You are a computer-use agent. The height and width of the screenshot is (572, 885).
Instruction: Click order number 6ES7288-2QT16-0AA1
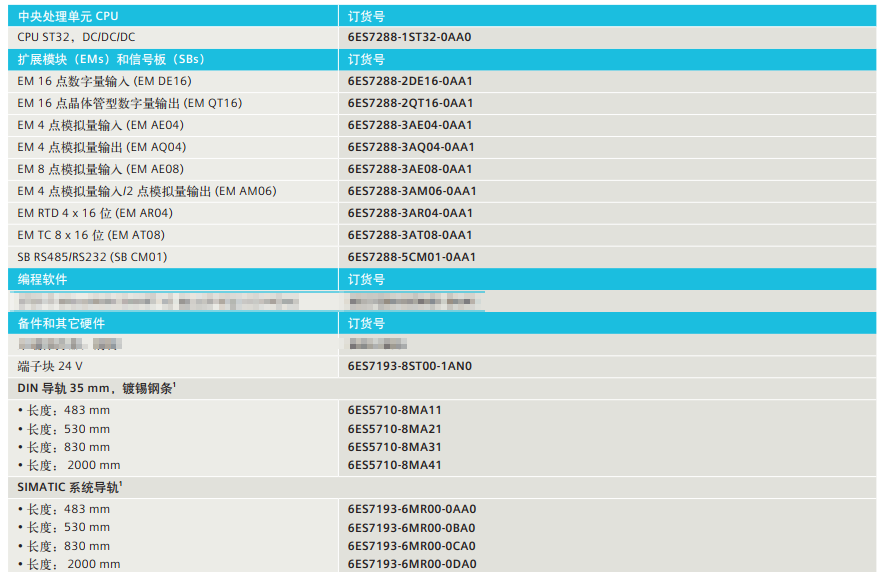point(410,103)
